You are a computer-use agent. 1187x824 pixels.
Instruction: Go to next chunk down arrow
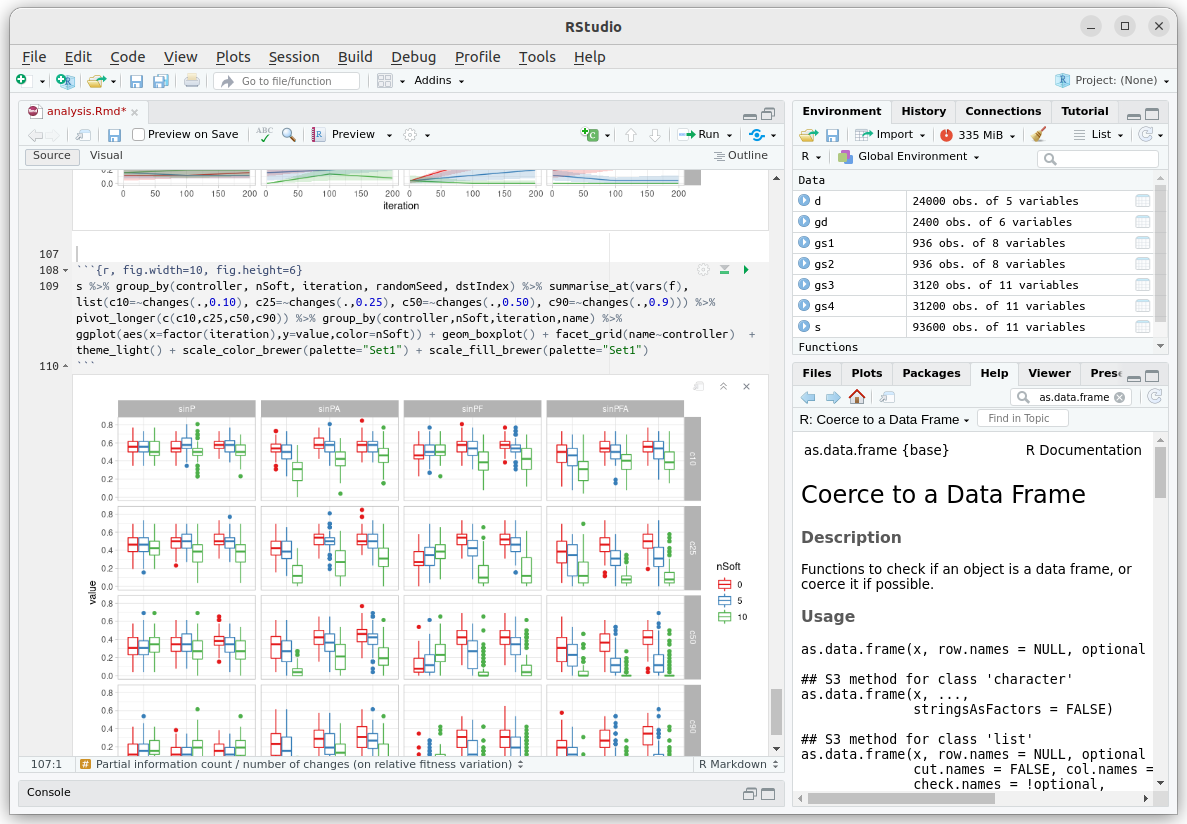(x=655, y=135)
